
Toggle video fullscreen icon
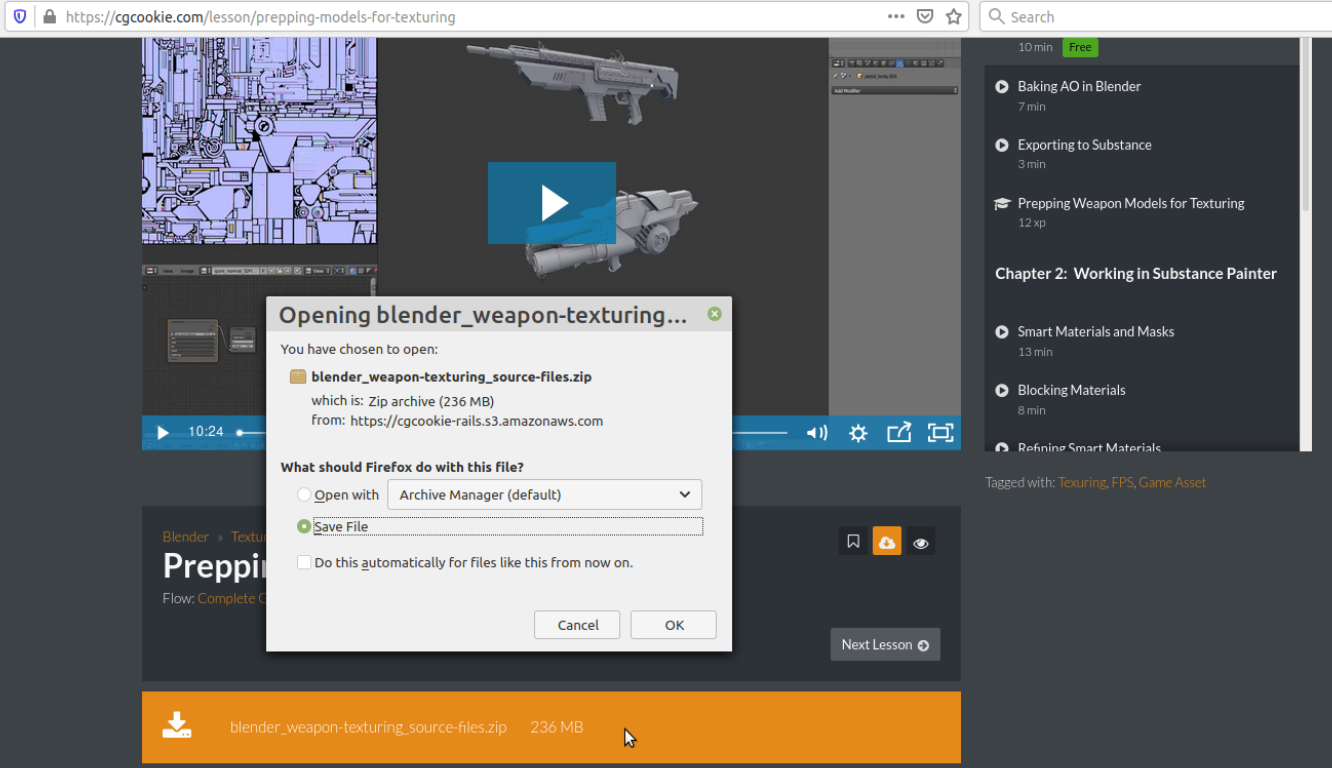coord(940,433)
